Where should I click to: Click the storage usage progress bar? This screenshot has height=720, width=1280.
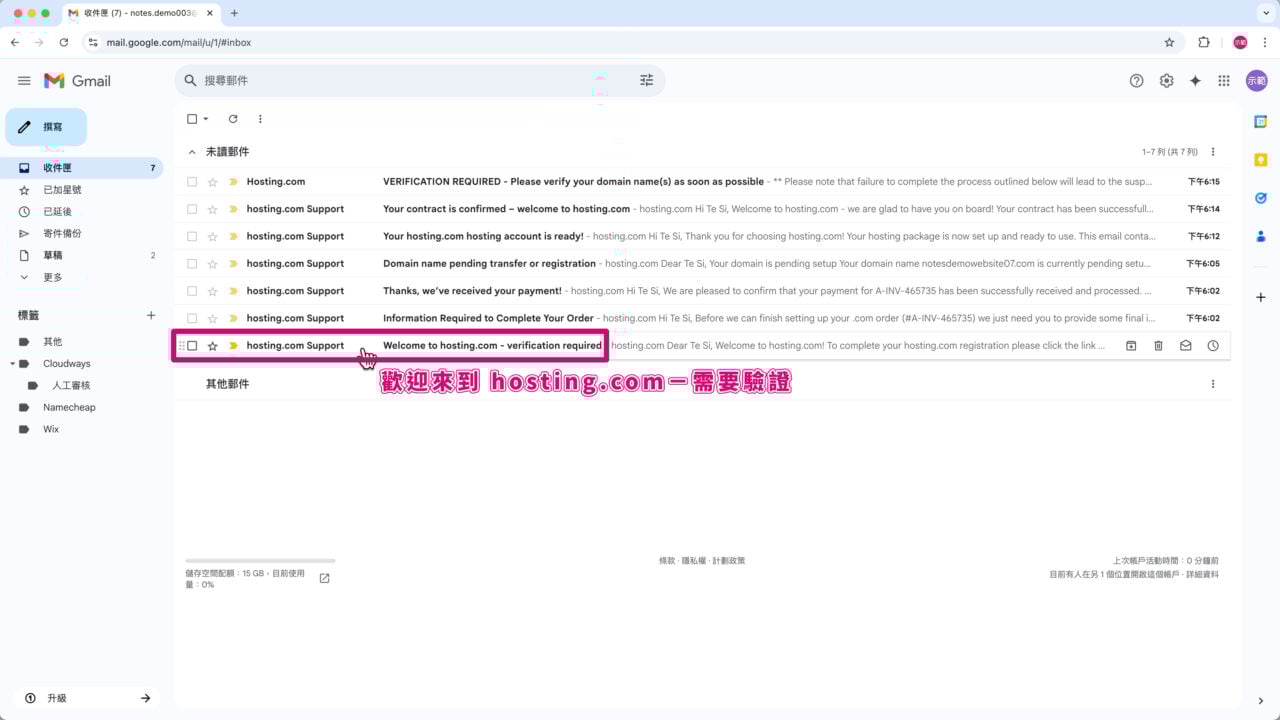tap(258, 561)
